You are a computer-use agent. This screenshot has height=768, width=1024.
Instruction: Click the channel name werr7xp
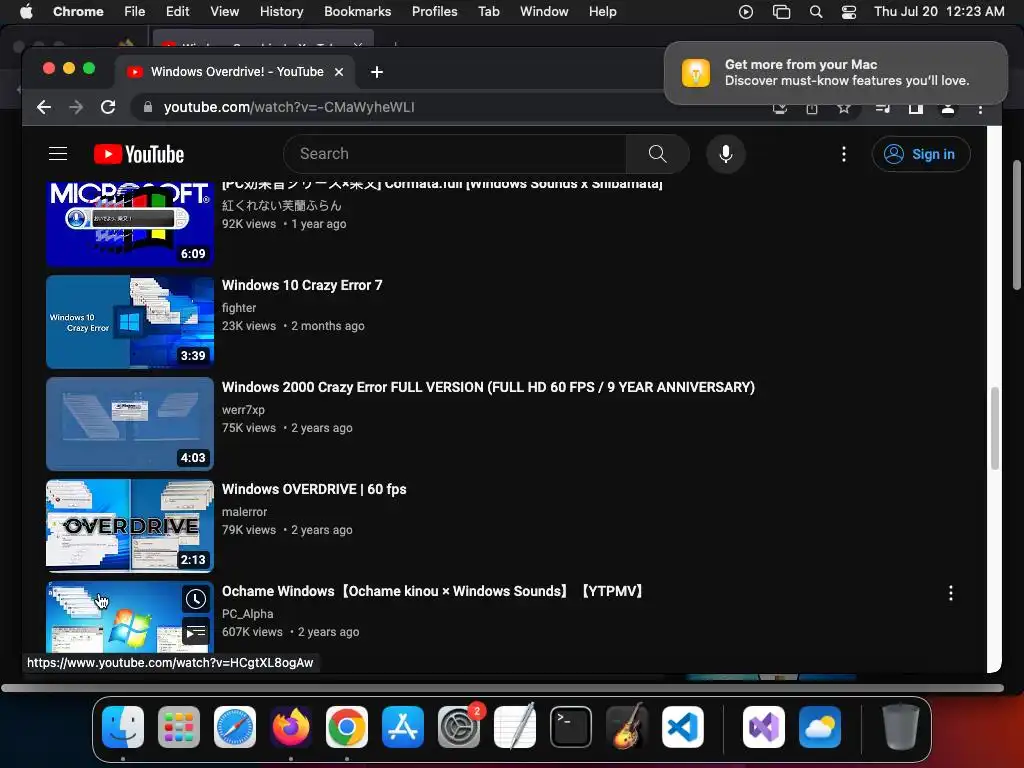coord(243,410)
